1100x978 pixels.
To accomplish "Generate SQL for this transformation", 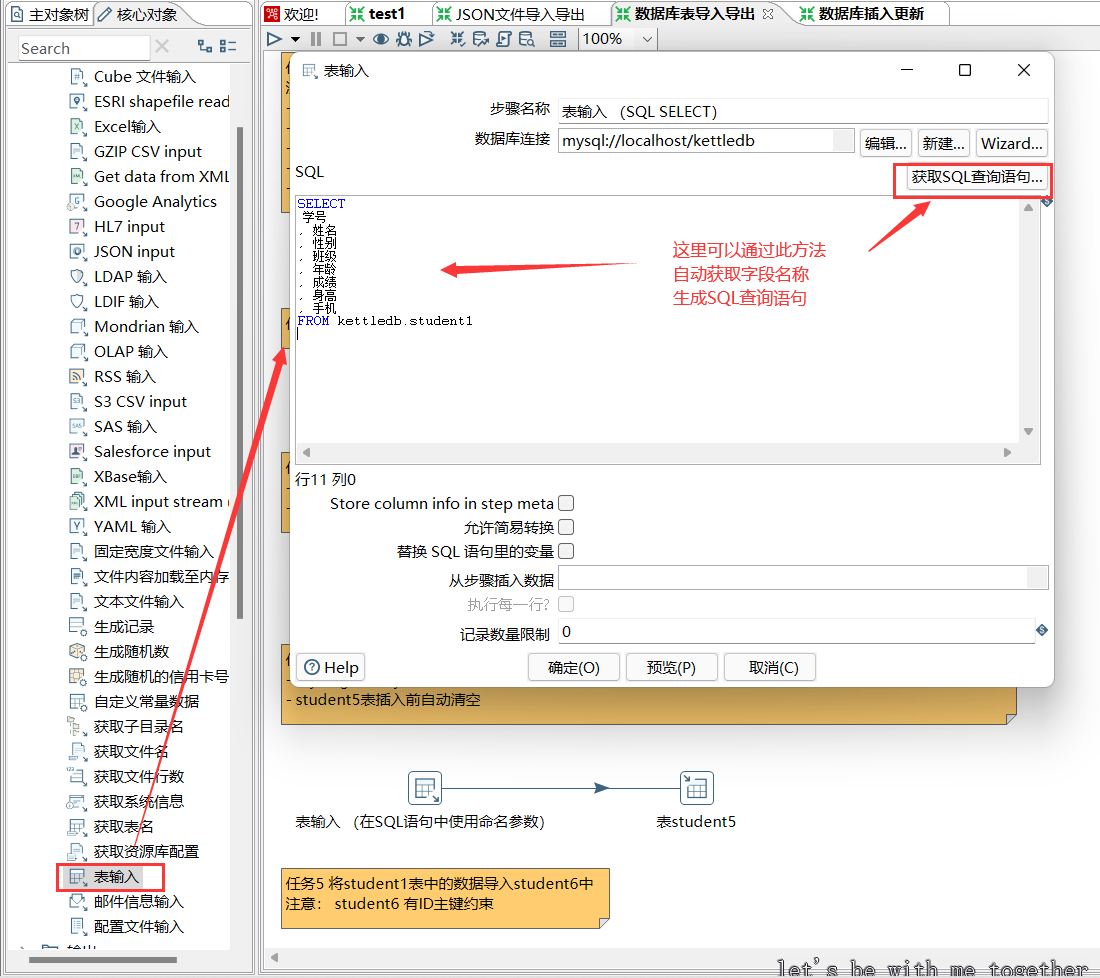I will coord(504,39).
